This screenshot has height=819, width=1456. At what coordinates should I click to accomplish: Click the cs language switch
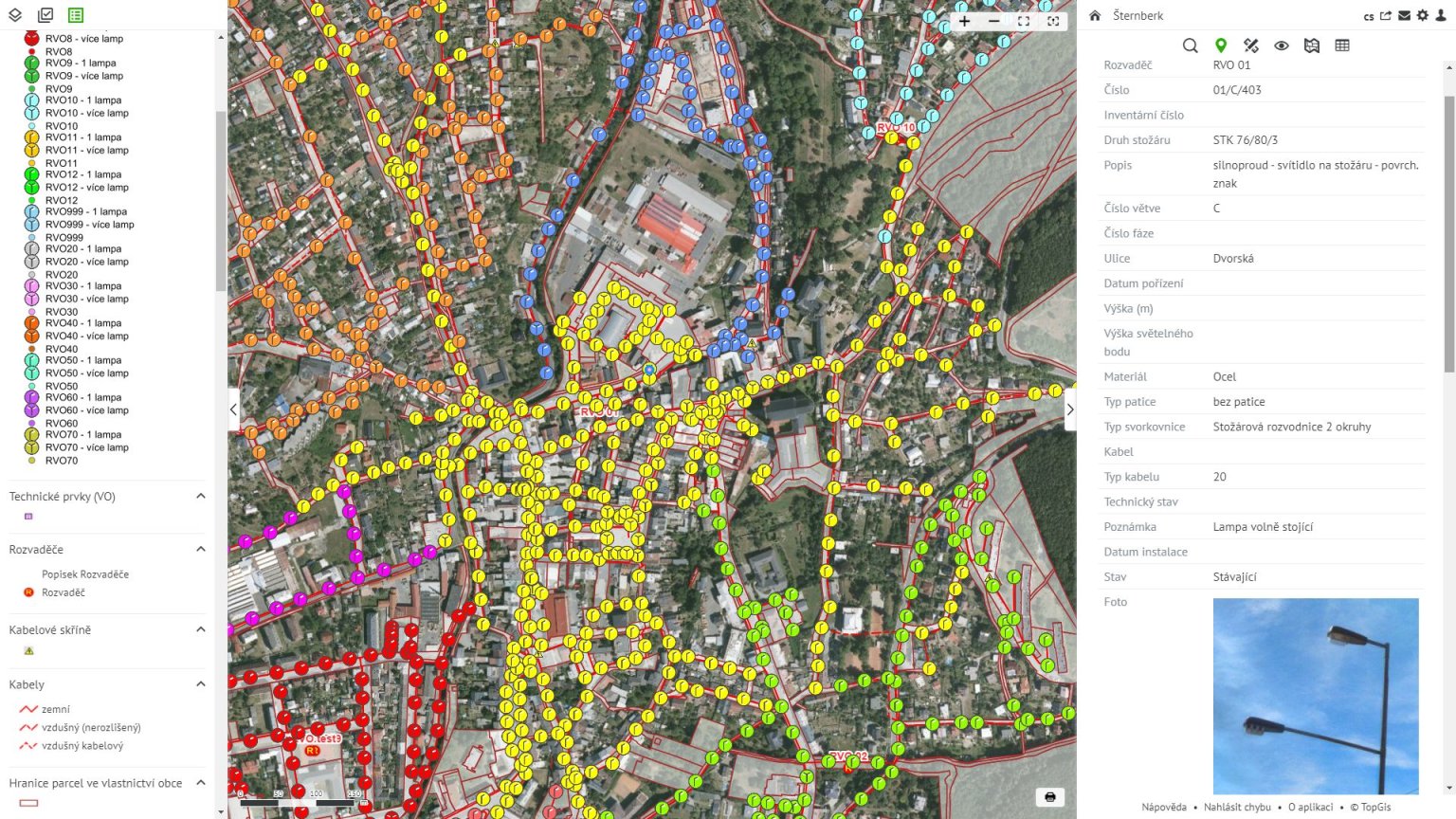(x=1369, y=15)
